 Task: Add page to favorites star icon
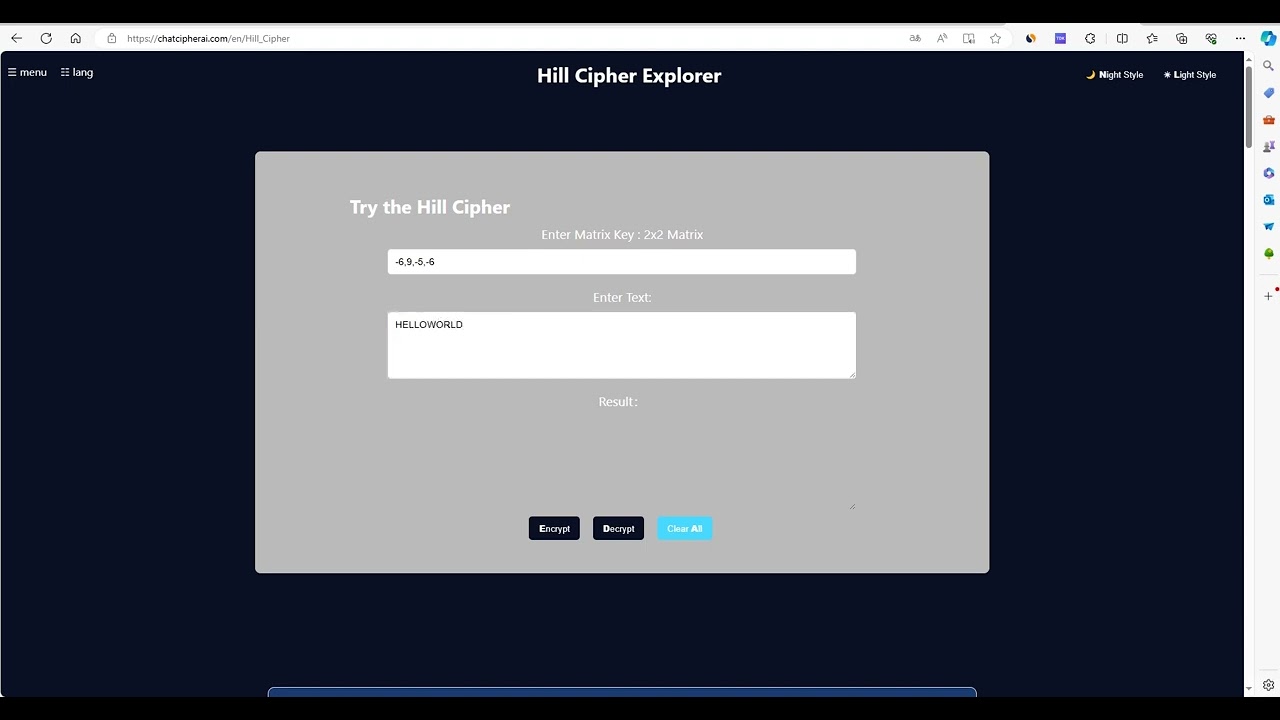tap(996, 38)
